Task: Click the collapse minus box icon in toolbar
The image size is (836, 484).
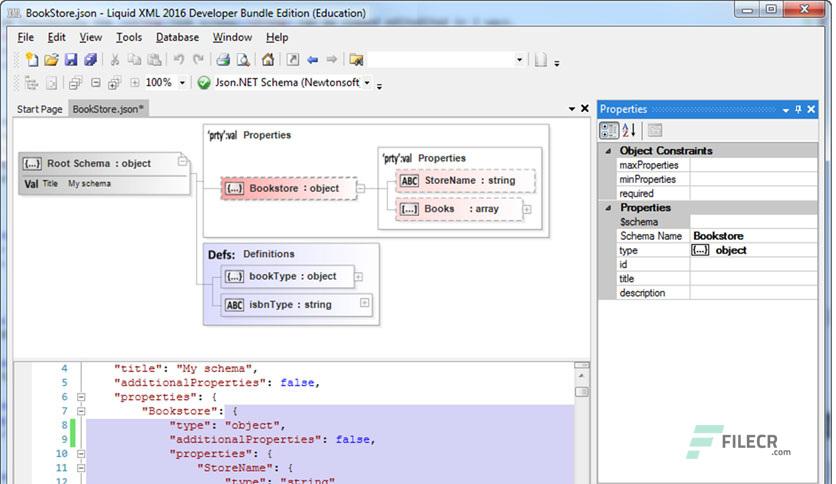Action: [x=95, y=83]
